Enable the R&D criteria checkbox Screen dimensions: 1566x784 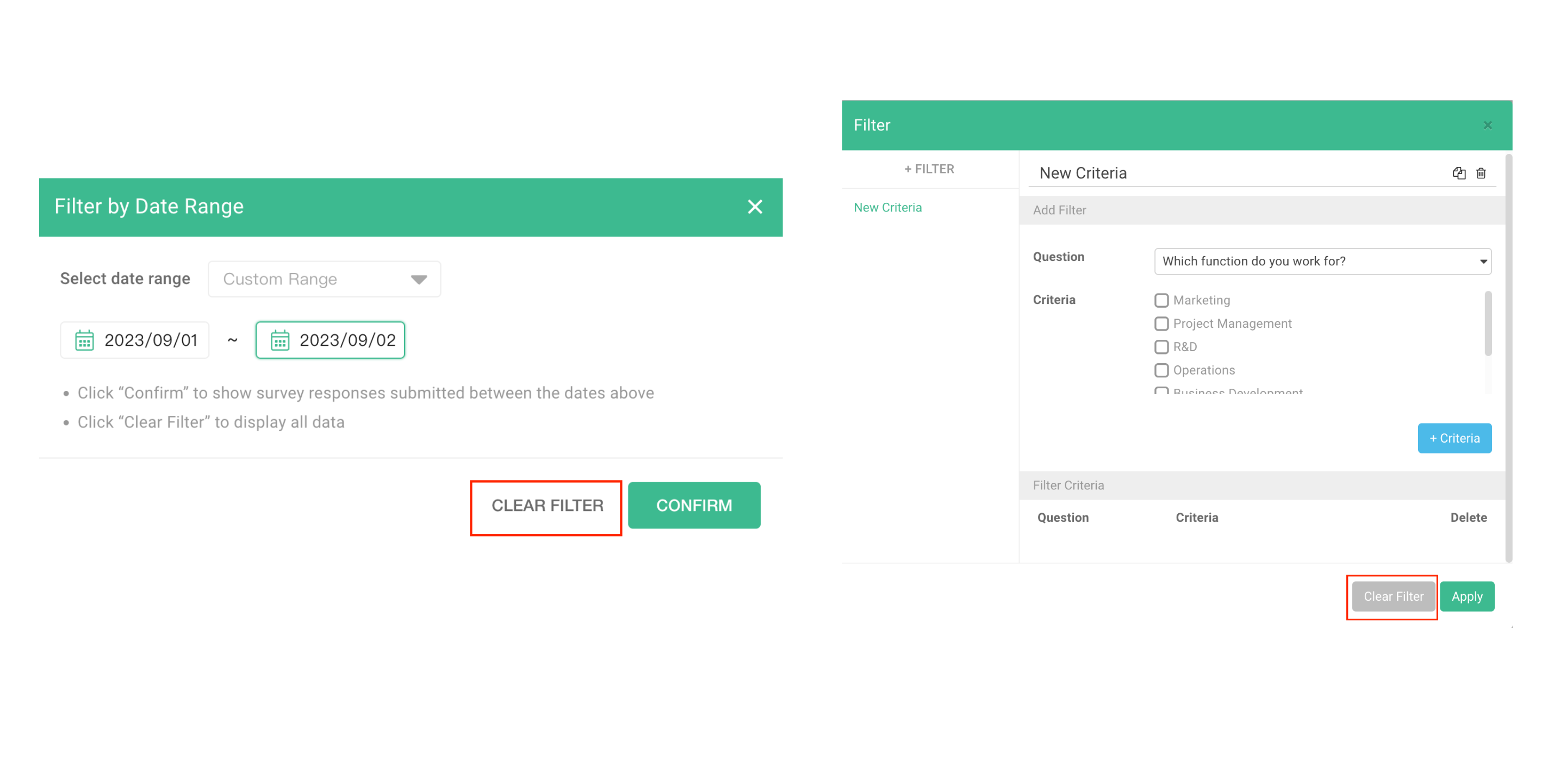click(x=1161, y=347)
